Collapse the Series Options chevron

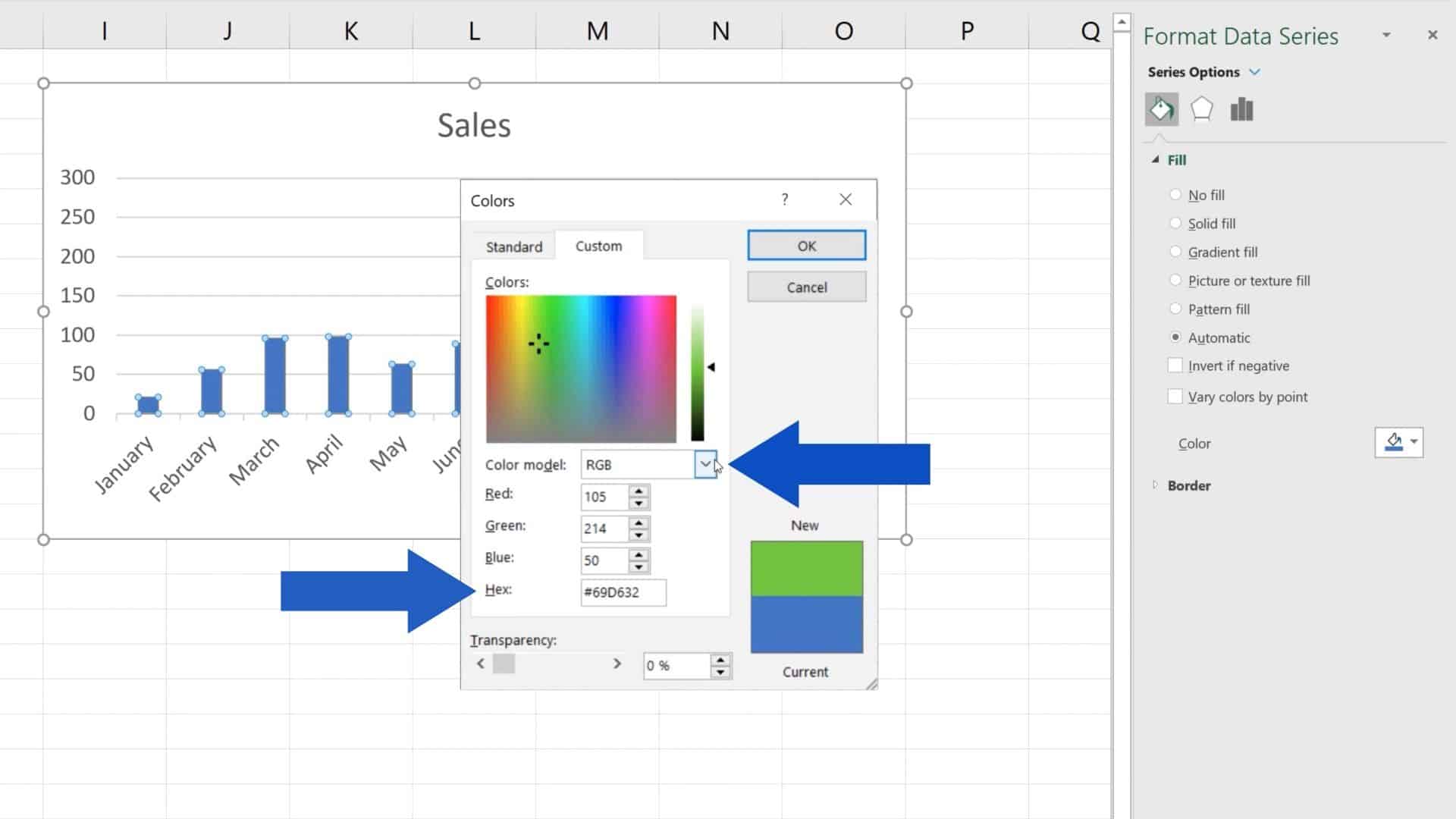coord(1256,72)
